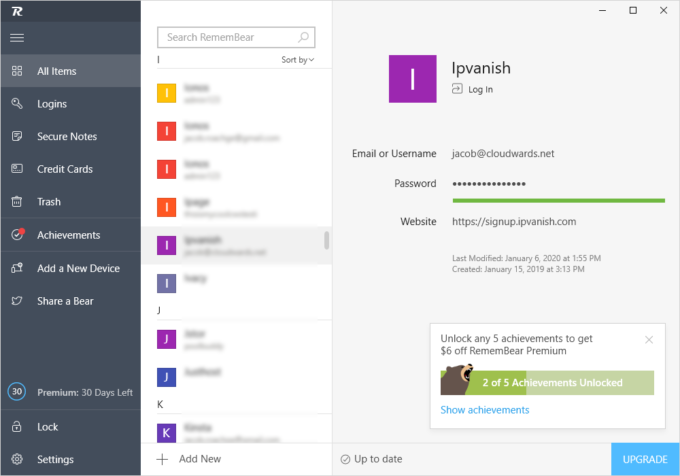
Task: Click the Credit Cards icon
Action: 17,169
